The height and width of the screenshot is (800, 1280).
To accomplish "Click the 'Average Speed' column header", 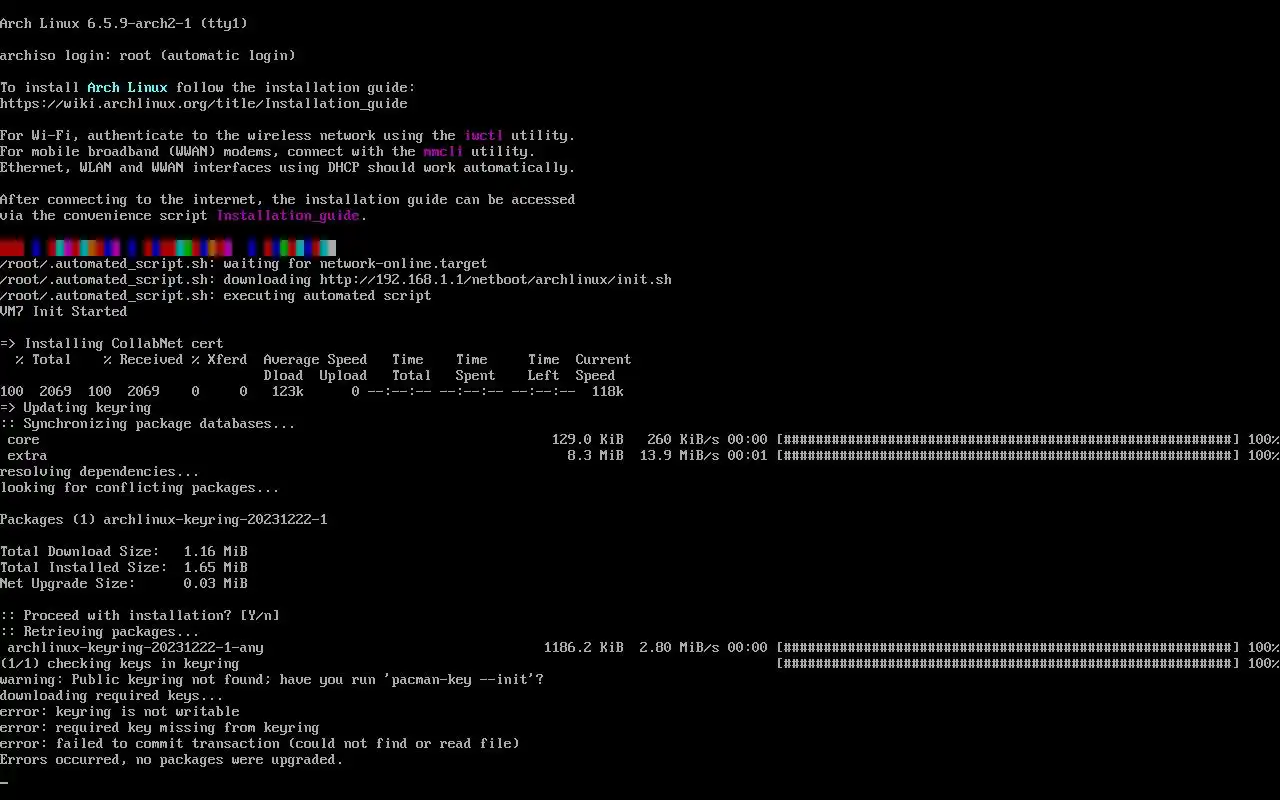I will point(316,359).
